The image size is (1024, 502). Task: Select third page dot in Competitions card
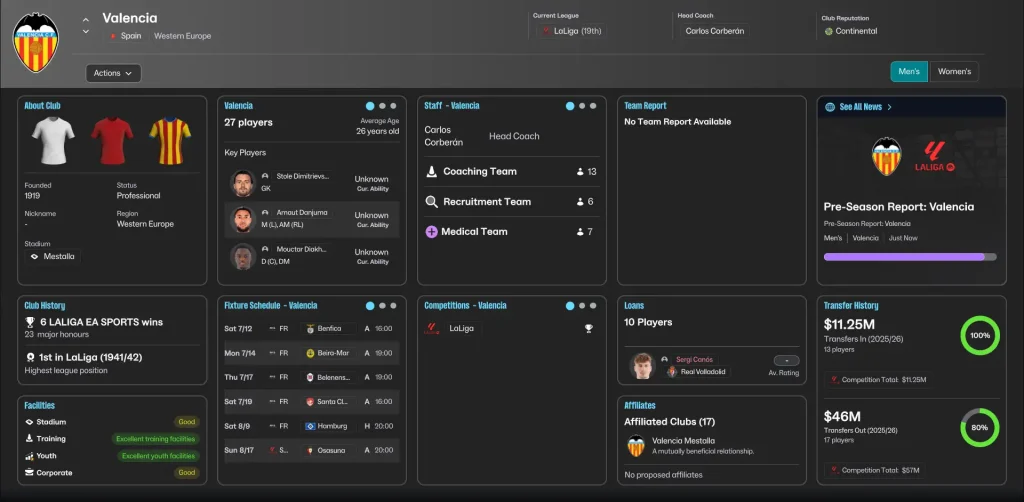click(593, 306)
